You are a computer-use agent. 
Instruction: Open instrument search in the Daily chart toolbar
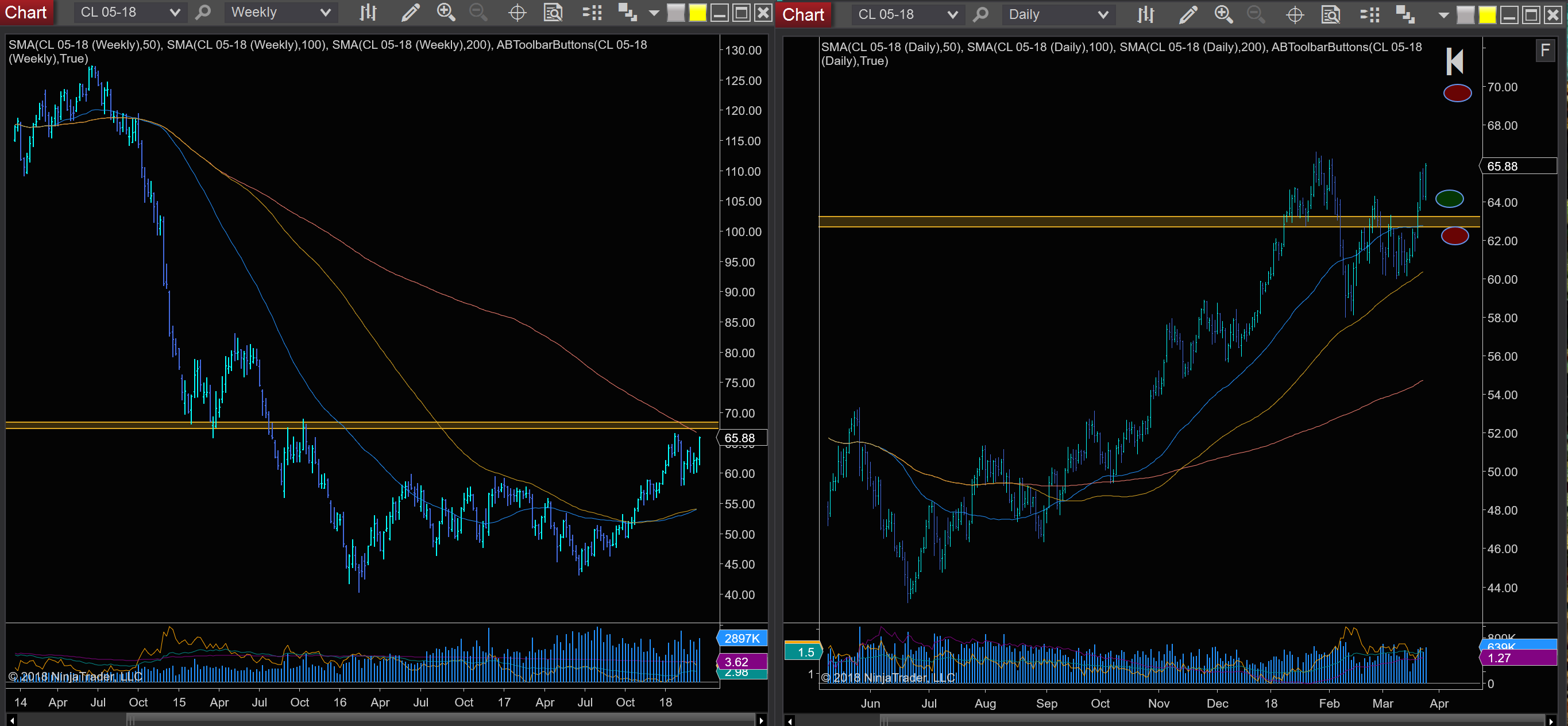pyautogui.click(x=980, y=14)
